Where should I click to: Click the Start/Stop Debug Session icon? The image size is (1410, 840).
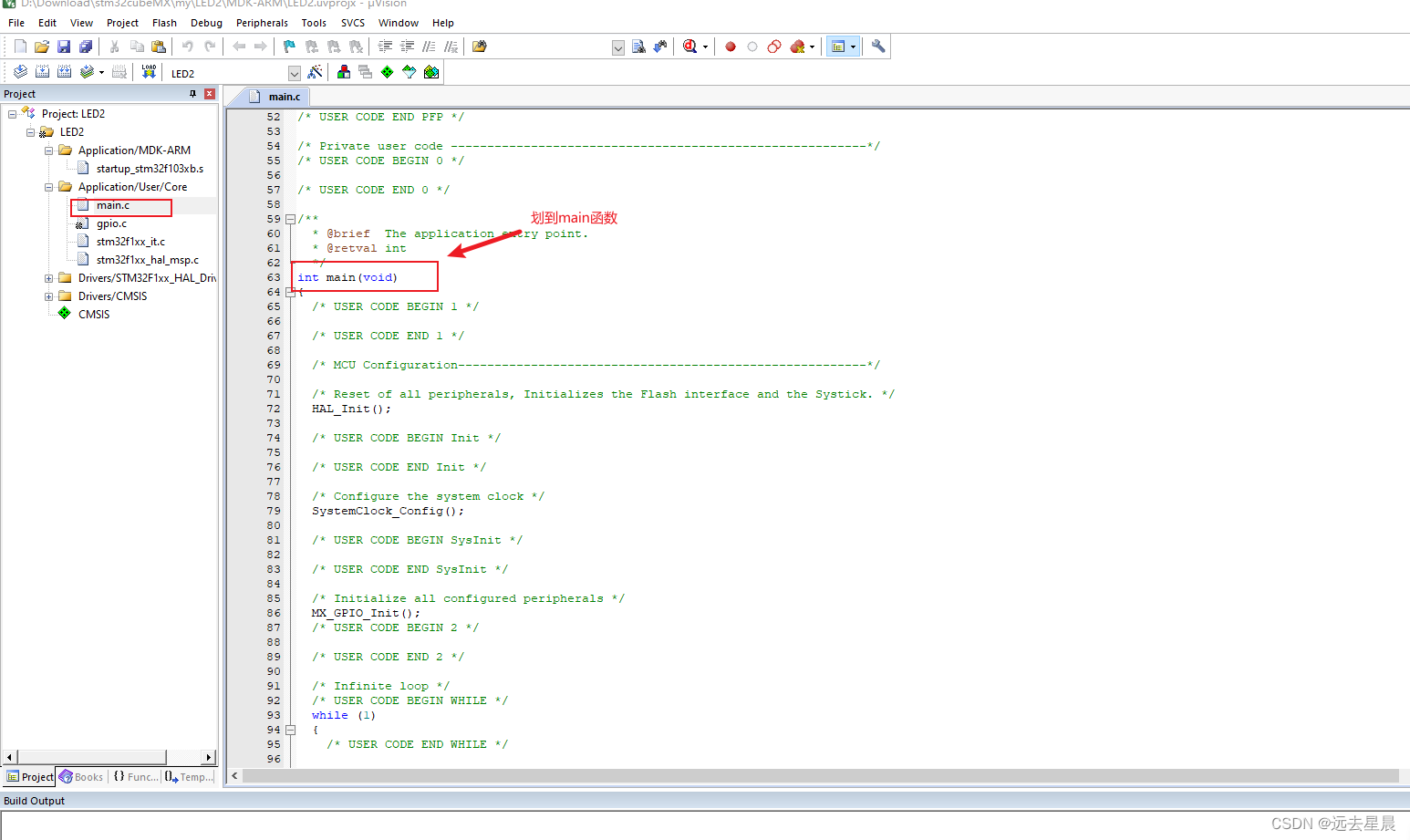click(x=689, y=47)
